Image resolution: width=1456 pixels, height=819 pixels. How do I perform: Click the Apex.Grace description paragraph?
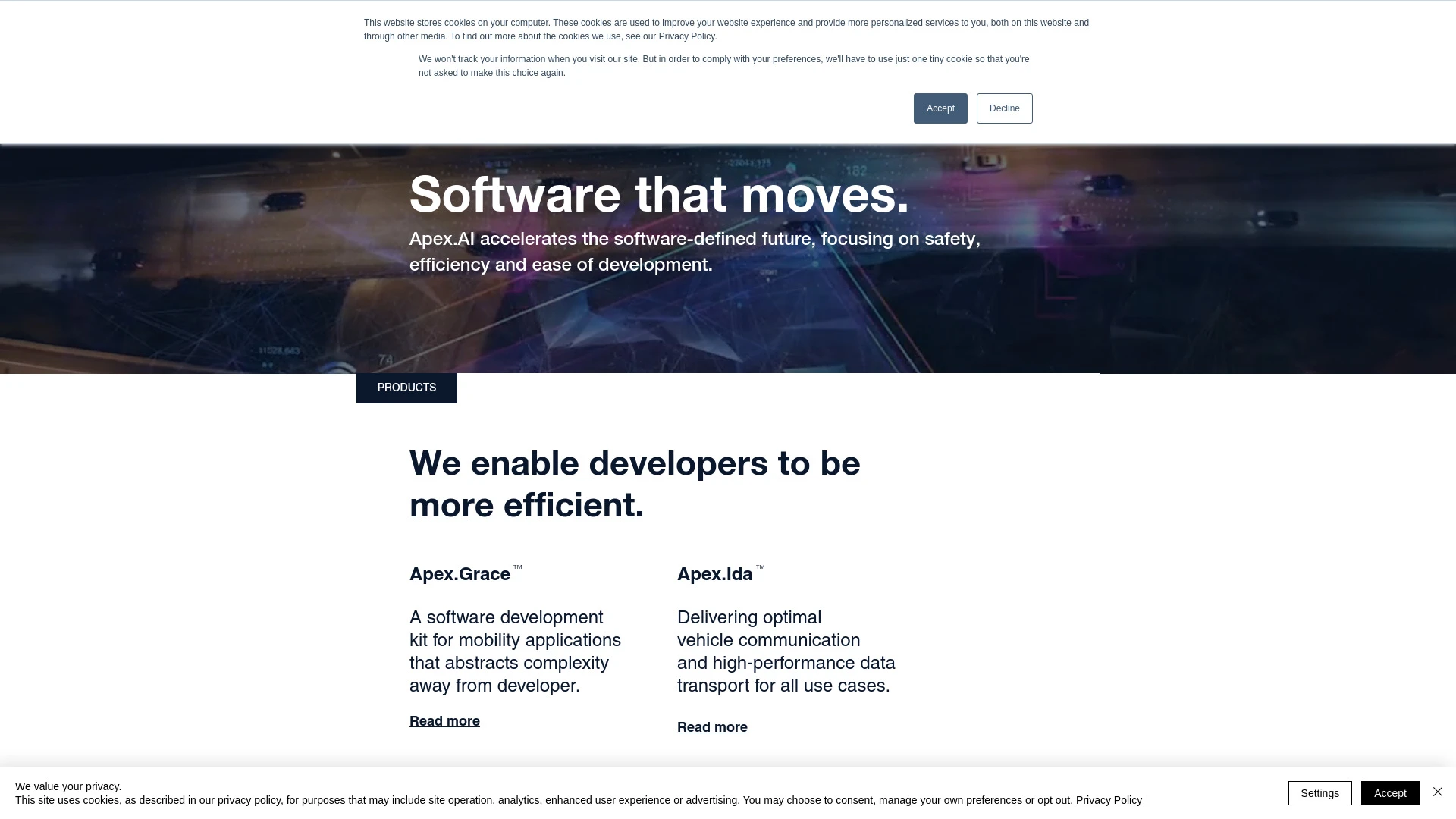tap(514, 651)
